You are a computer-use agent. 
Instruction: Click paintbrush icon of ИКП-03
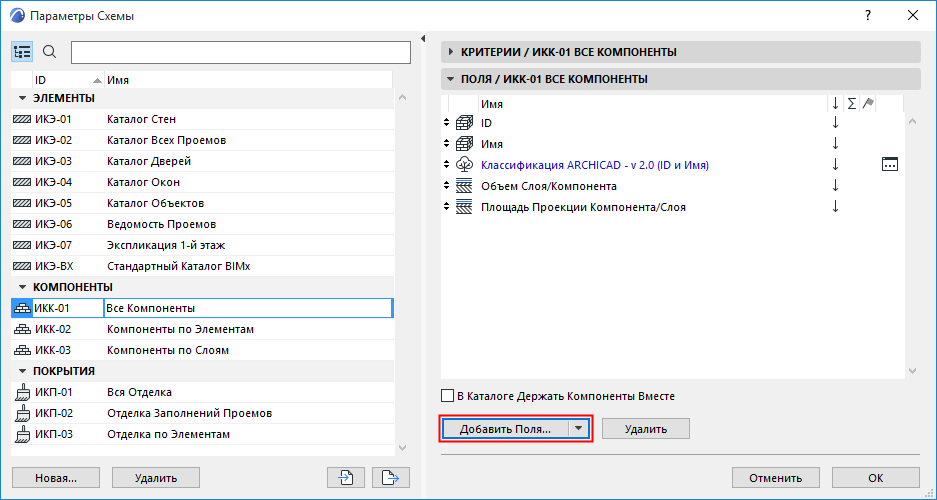(x=22, y=434)
